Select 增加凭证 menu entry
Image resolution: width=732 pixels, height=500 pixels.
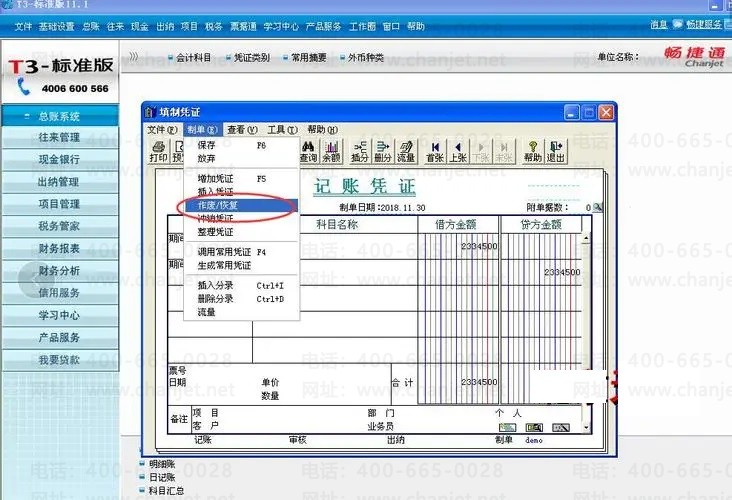(241, 179)
